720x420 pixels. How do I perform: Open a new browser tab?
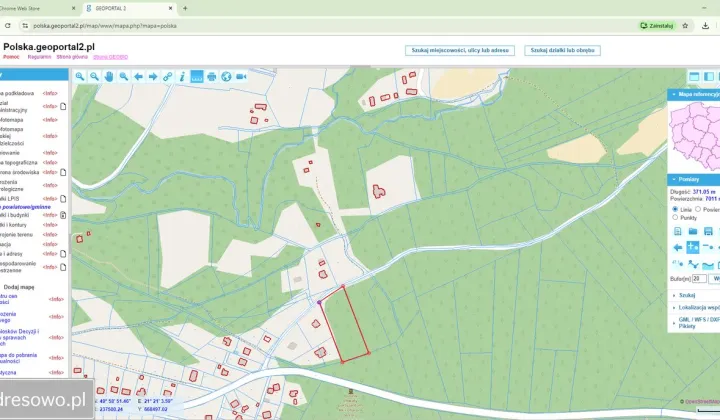pyautogui.click(x=185, y=8)
